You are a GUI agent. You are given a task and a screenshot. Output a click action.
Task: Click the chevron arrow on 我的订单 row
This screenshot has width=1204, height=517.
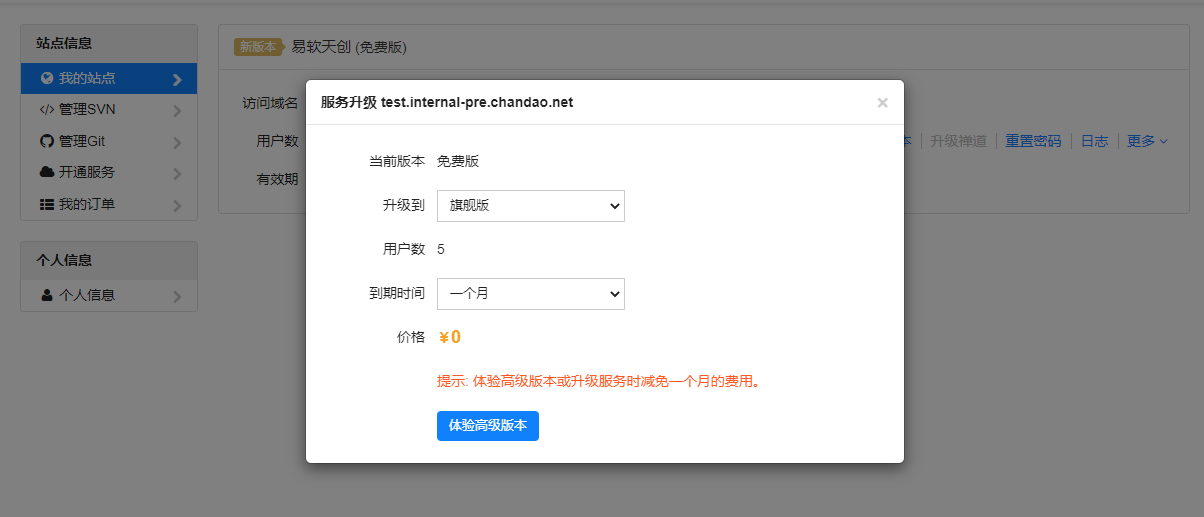click(177, 205)
